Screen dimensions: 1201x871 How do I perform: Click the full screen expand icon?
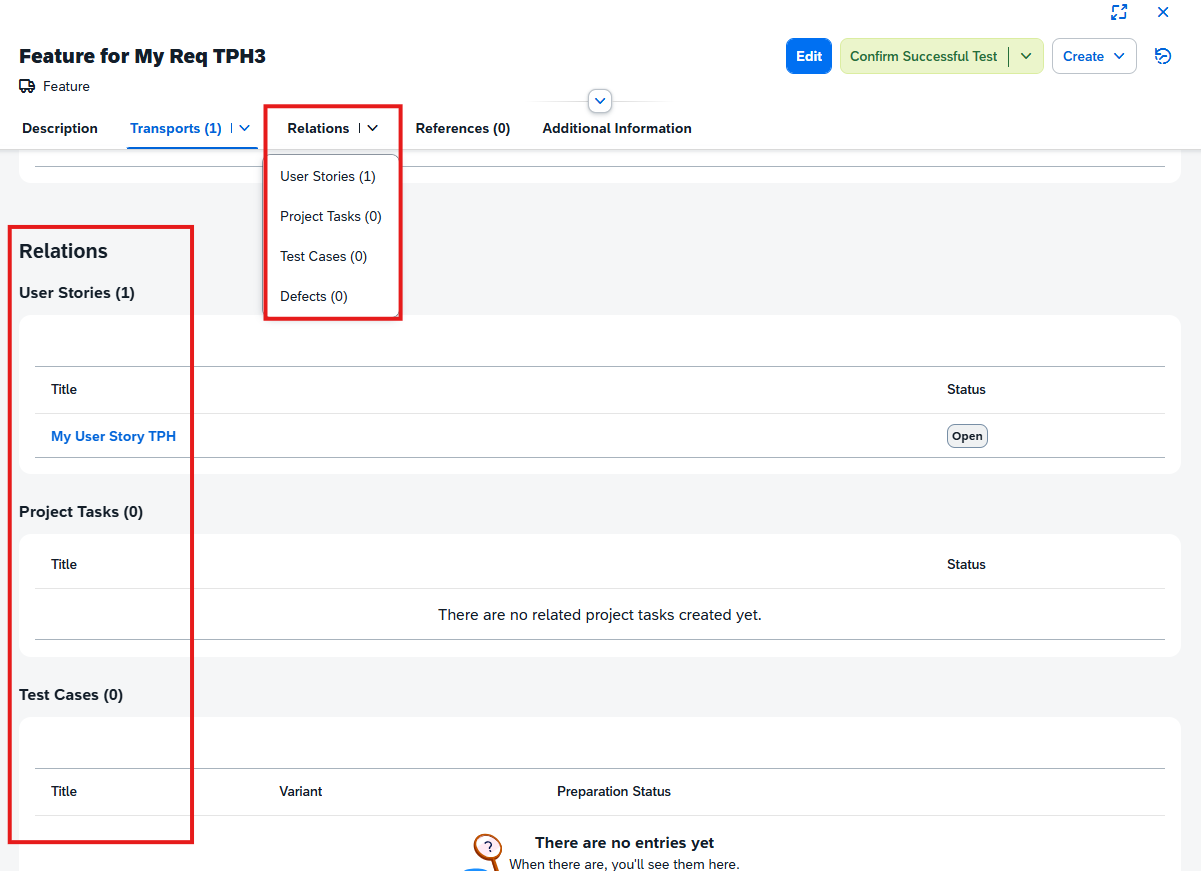point(1119,12)
